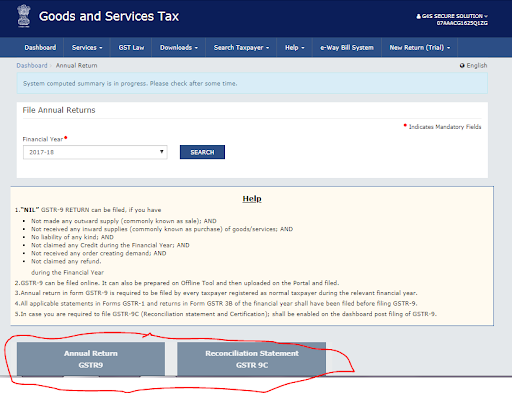Open the GST Law menu item
This screenshot has width=512, height=393.
(x=131, y=47)
